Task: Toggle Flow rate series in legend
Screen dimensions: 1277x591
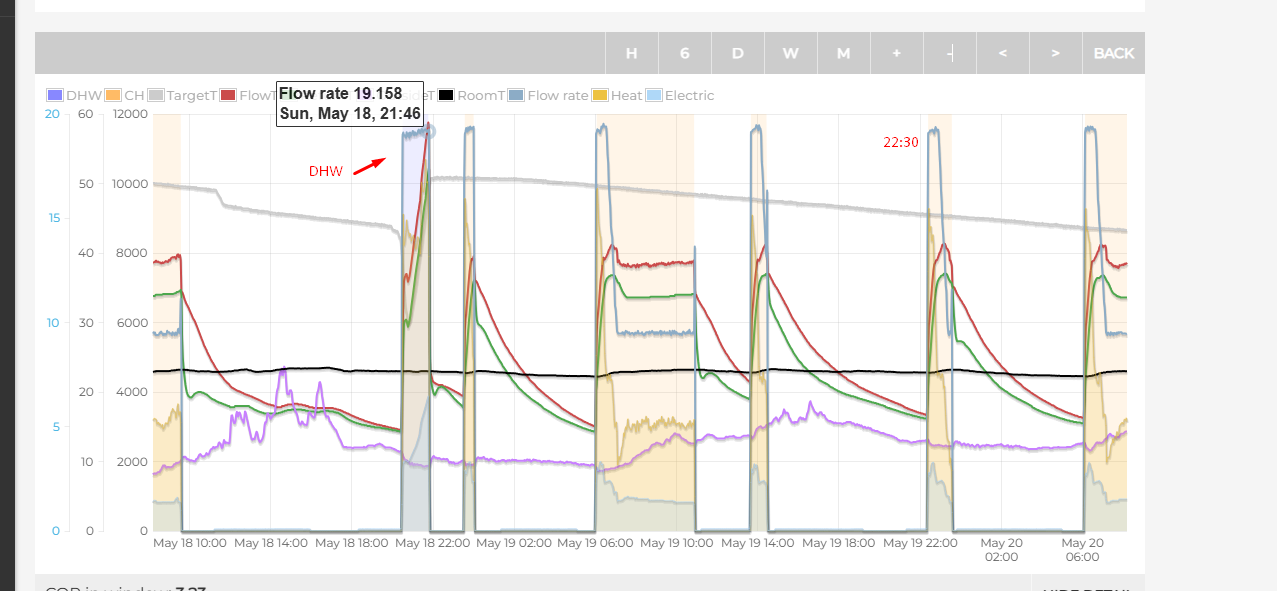Action: (x=547, y=96)
